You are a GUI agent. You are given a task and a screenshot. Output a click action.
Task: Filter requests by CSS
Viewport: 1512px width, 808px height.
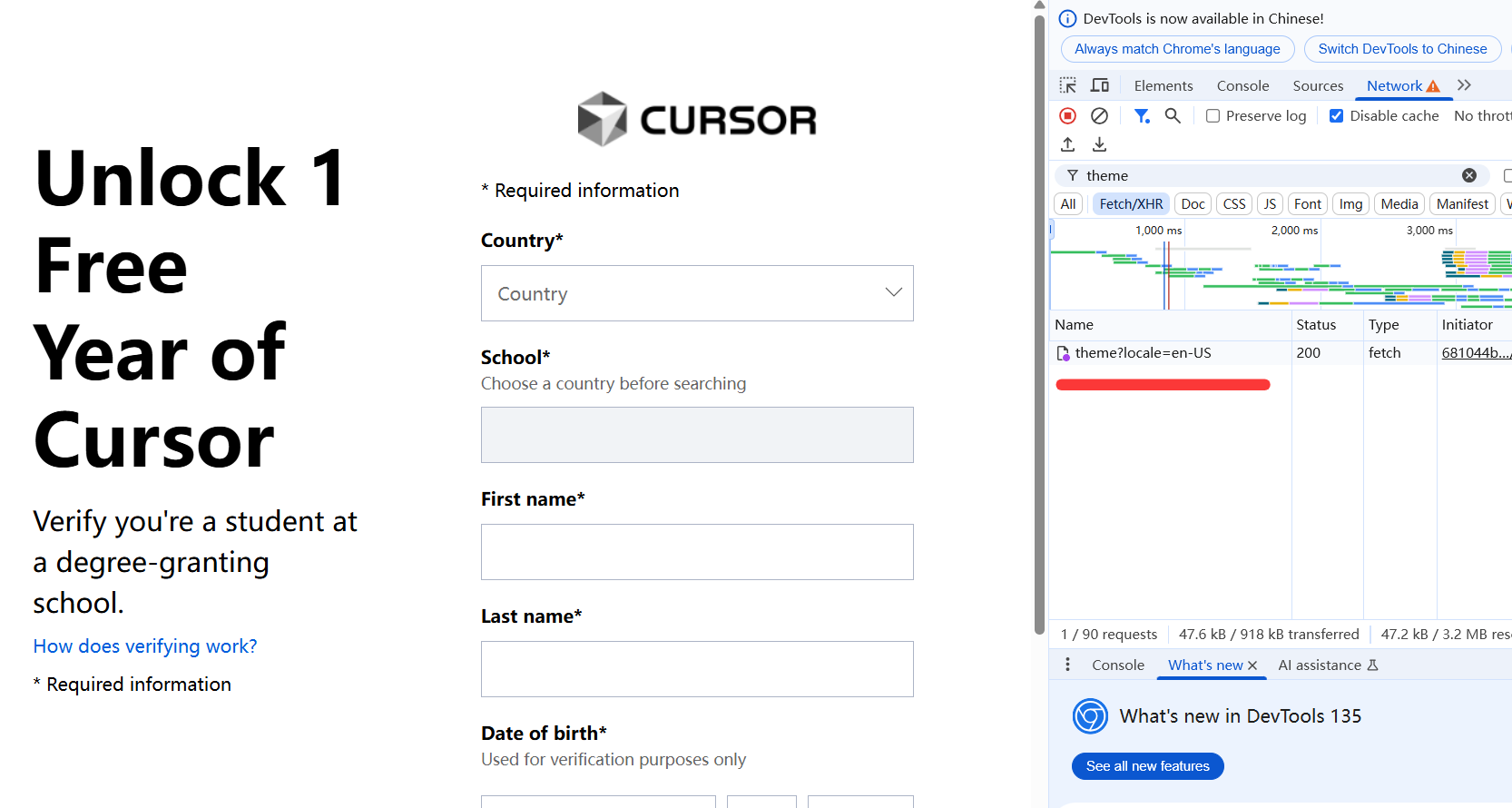(x=1234, y=204)
